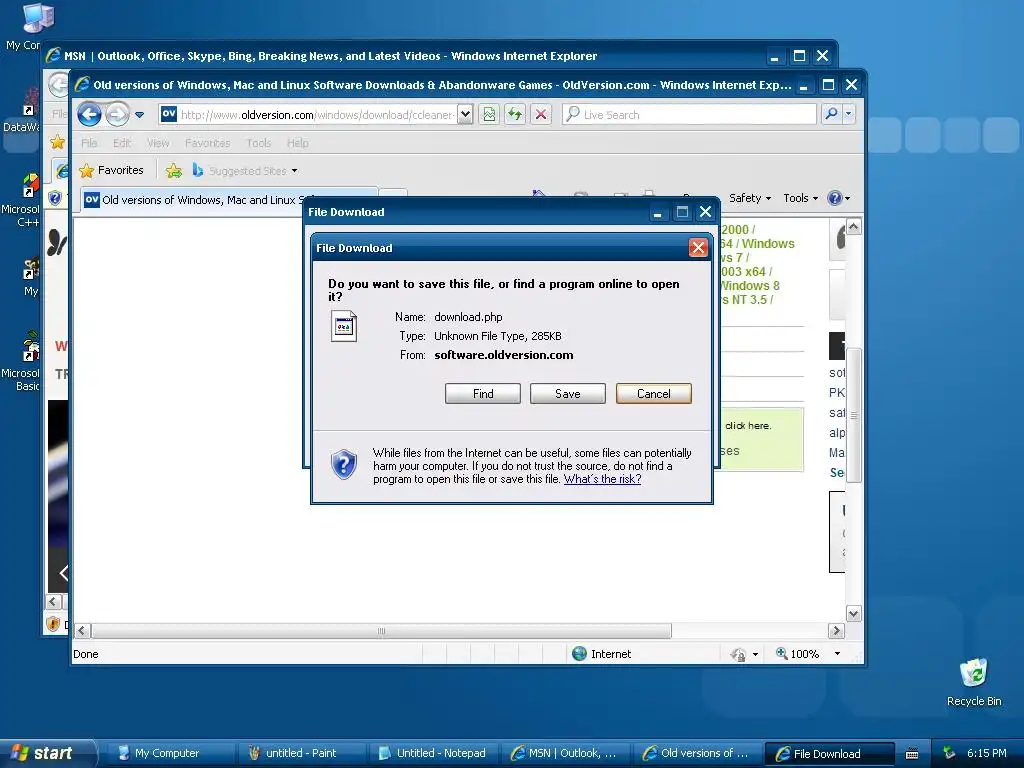Viewport: 1024px width, 768px height.
Task: Click the blue shield question icon in dialog
Action: (344, 464)
